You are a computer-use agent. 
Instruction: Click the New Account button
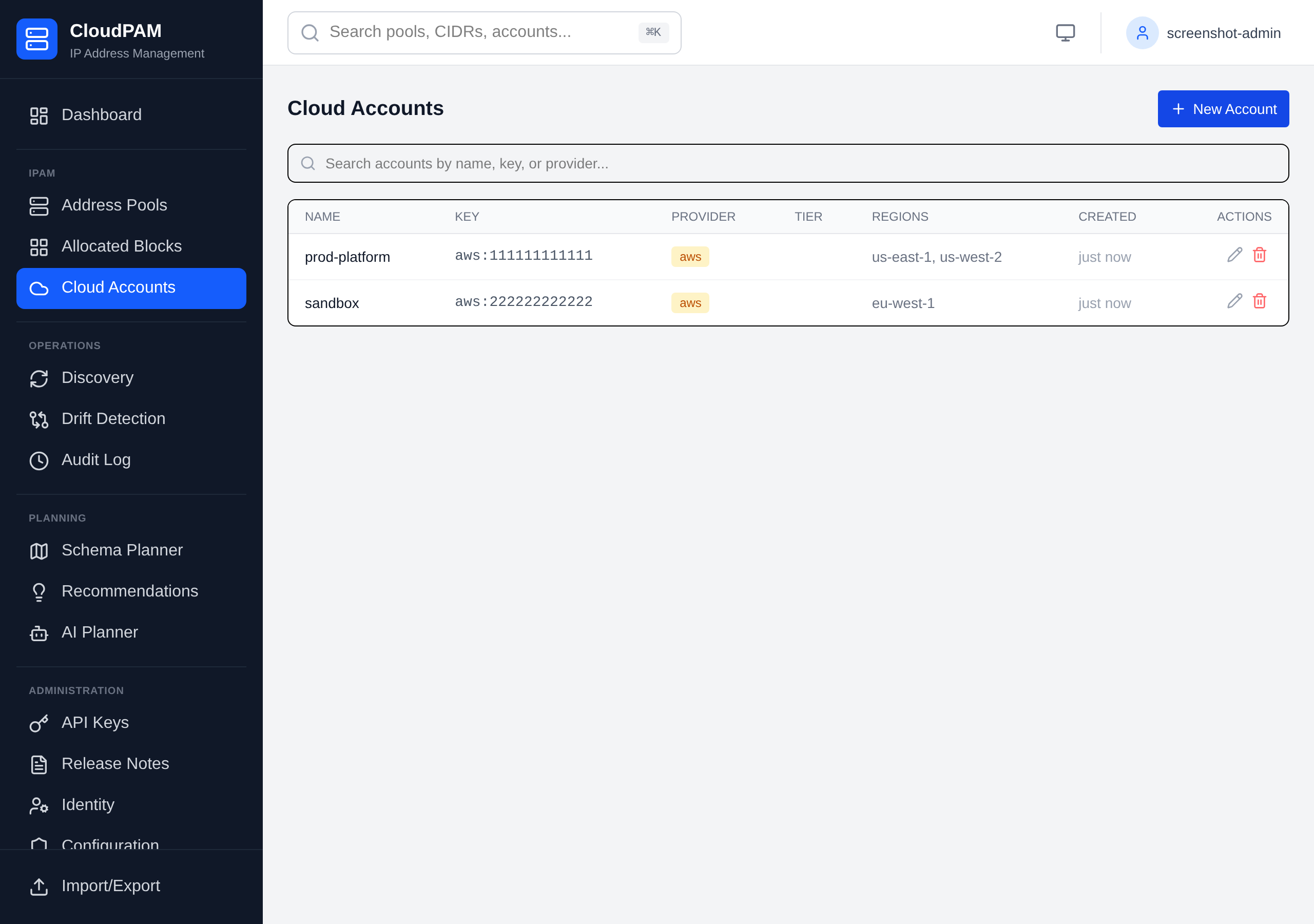tap(1223, 109)
